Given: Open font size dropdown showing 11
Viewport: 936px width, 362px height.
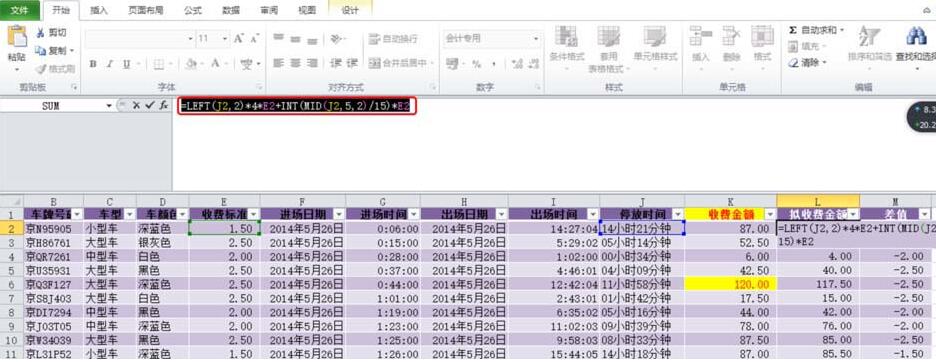Looking at the screenshot, I should 225,38.
